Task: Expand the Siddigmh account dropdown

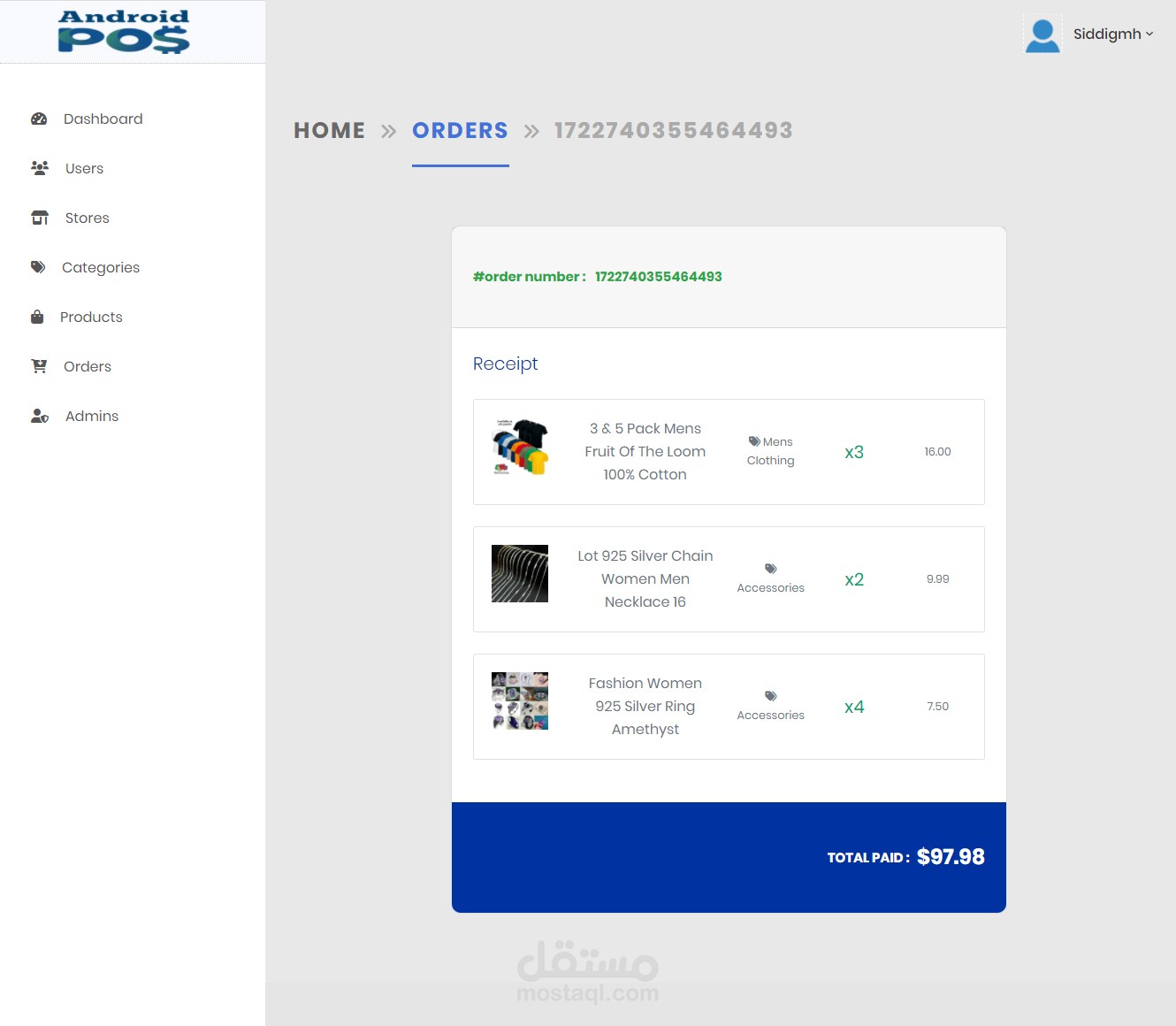Action: 1113,34
